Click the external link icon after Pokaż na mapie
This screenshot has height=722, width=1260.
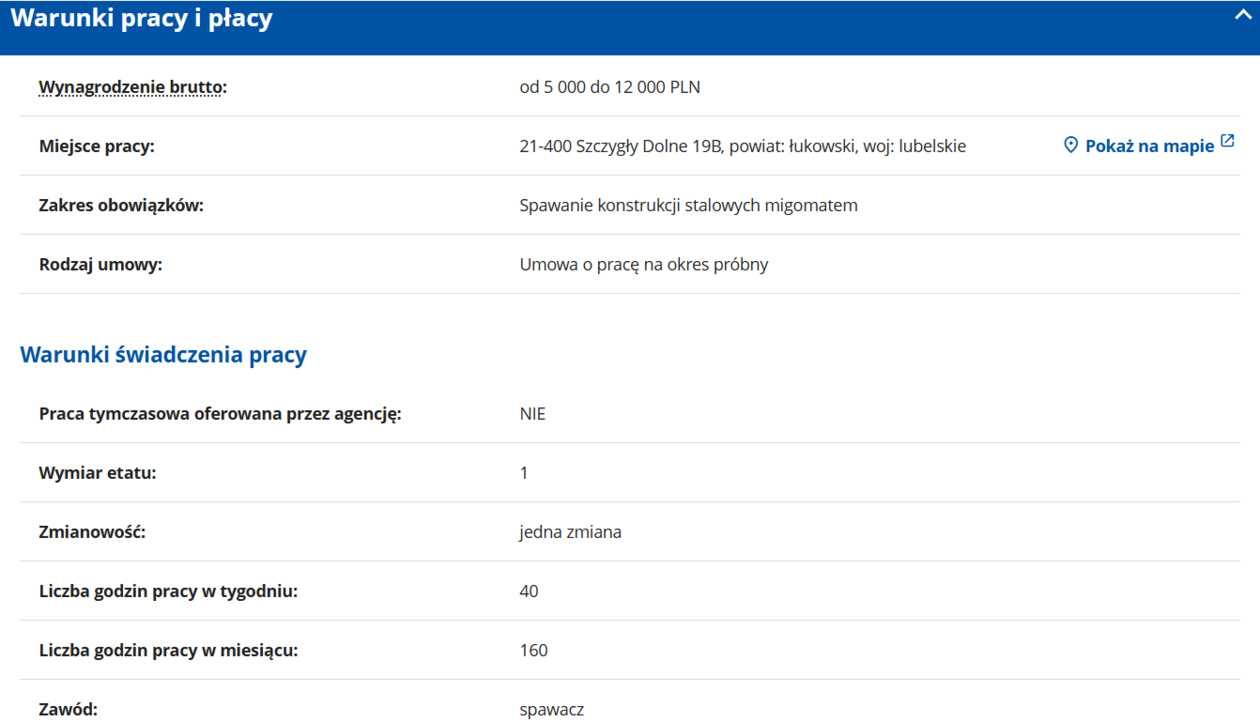pyautogui.click(x=1227, y=143)
